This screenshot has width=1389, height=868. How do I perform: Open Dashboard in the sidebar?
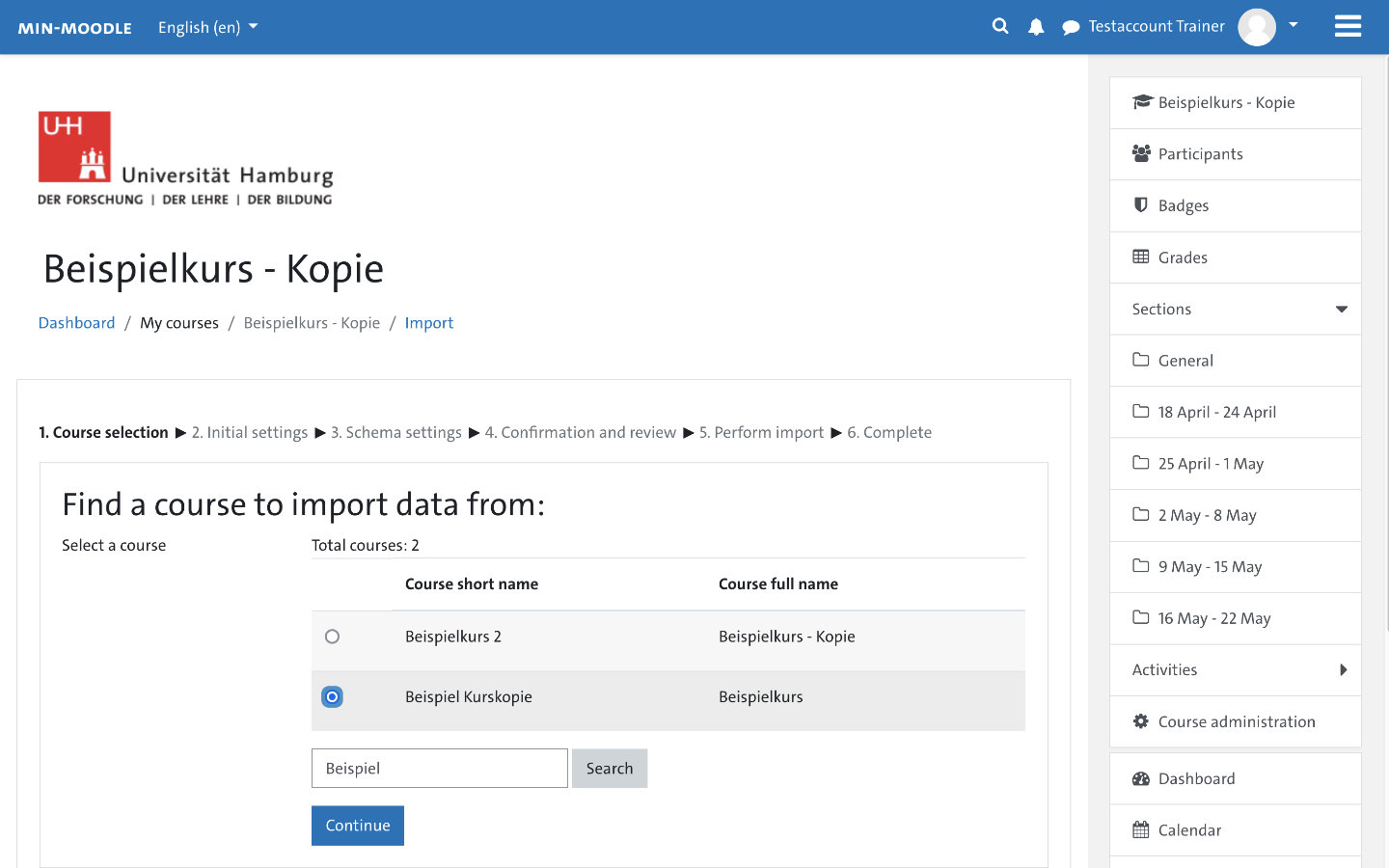pyautogui.click(x=1236, y=778)
